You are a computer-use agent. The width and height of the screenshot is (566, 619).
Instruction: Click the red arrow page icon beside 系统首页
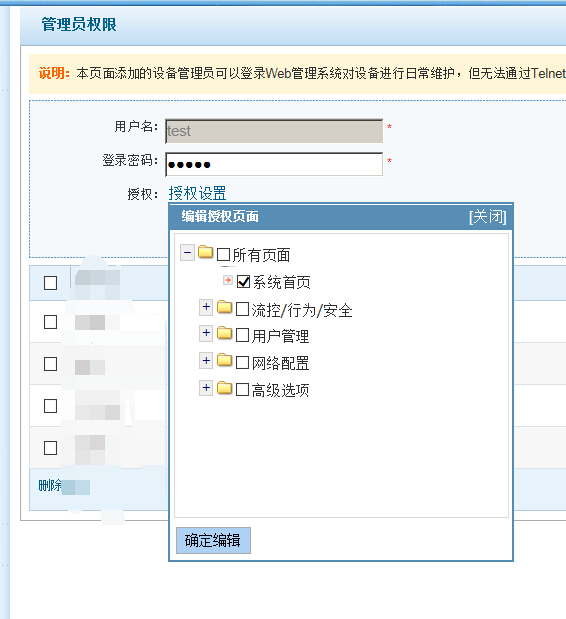(228, 280)
